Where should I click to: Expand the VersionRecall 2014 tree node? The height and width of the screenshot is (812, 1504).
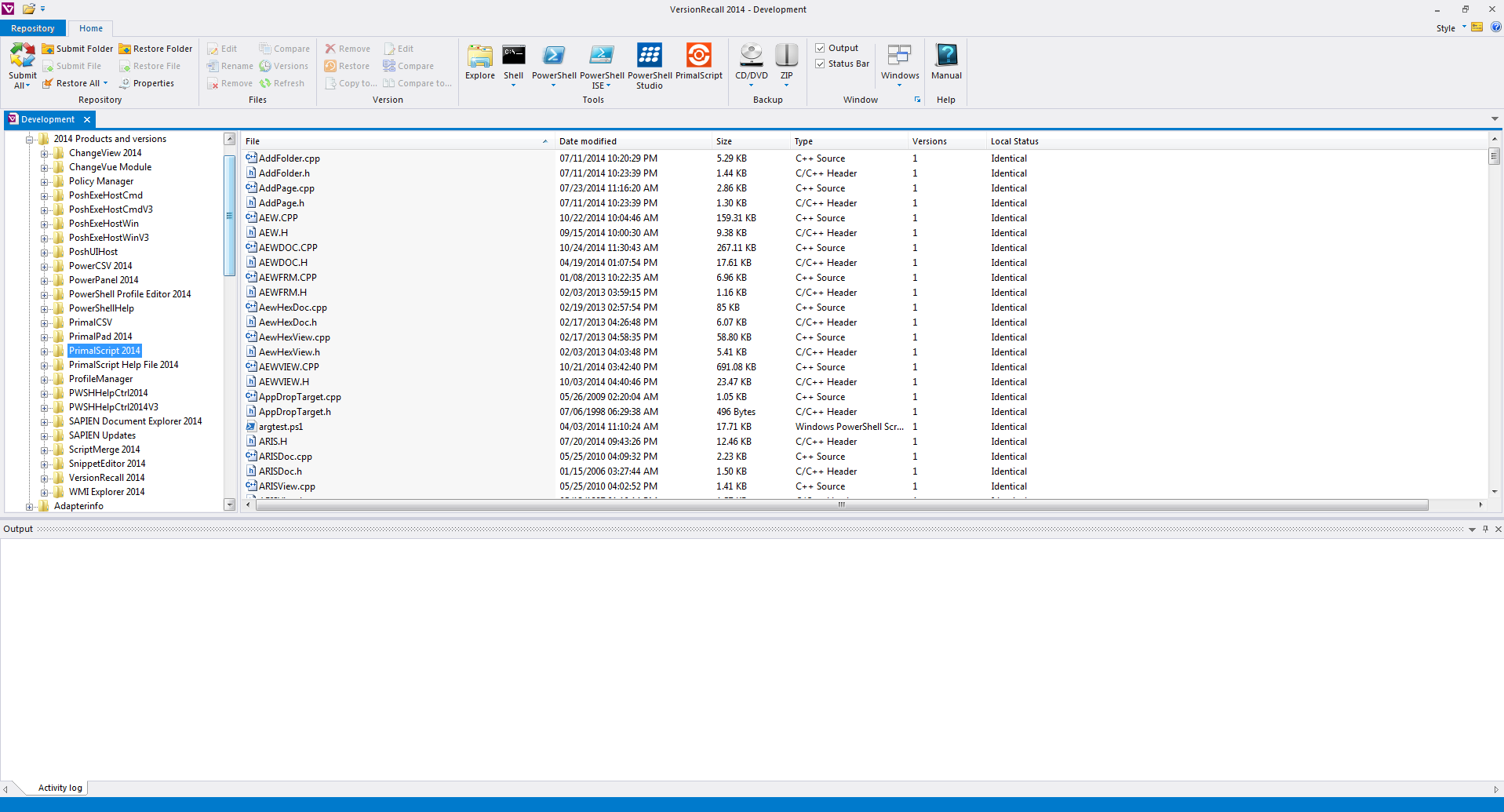coord(45,478)
